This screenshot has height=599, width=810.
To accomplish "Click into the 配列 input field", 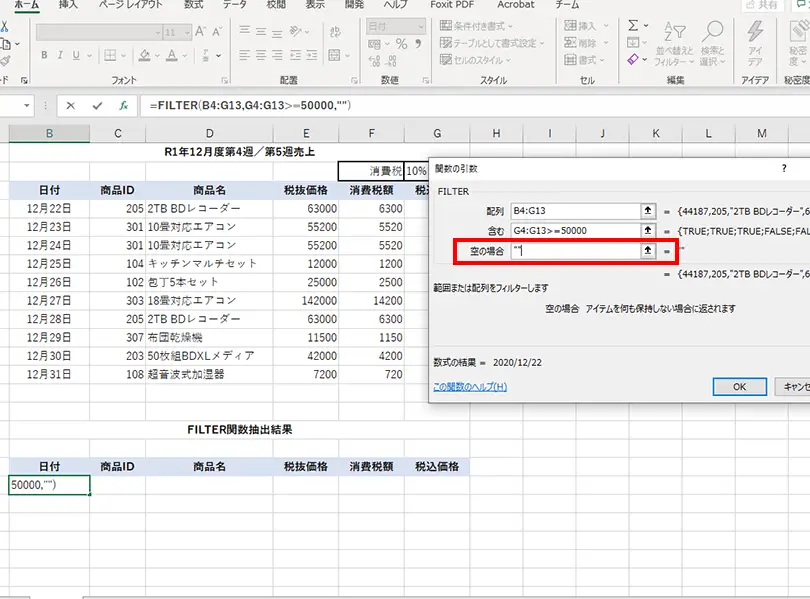I will (x=573, y=211).
